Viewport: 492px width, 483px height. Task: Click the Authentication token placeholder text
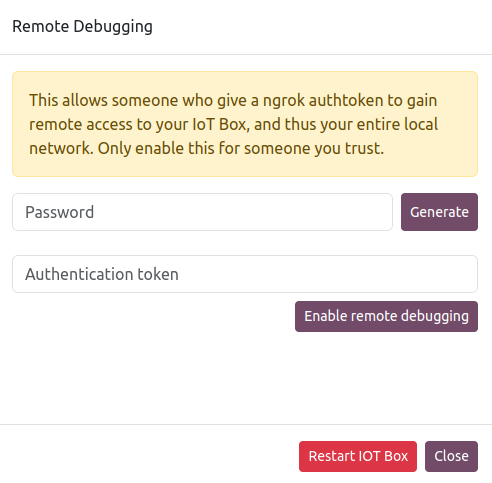pyautogui.click(x=102, y=274)
